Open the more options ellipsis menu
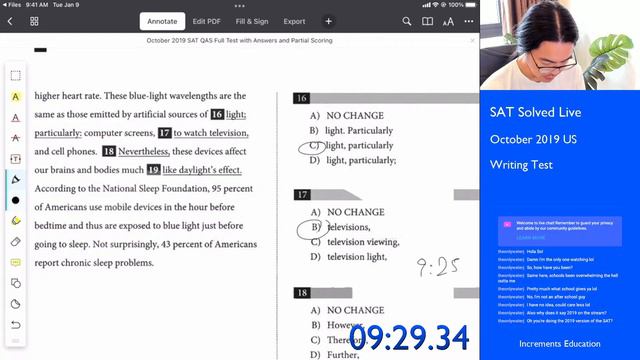Viewport: 640px width, 360px height. click(x=469, y=21)
